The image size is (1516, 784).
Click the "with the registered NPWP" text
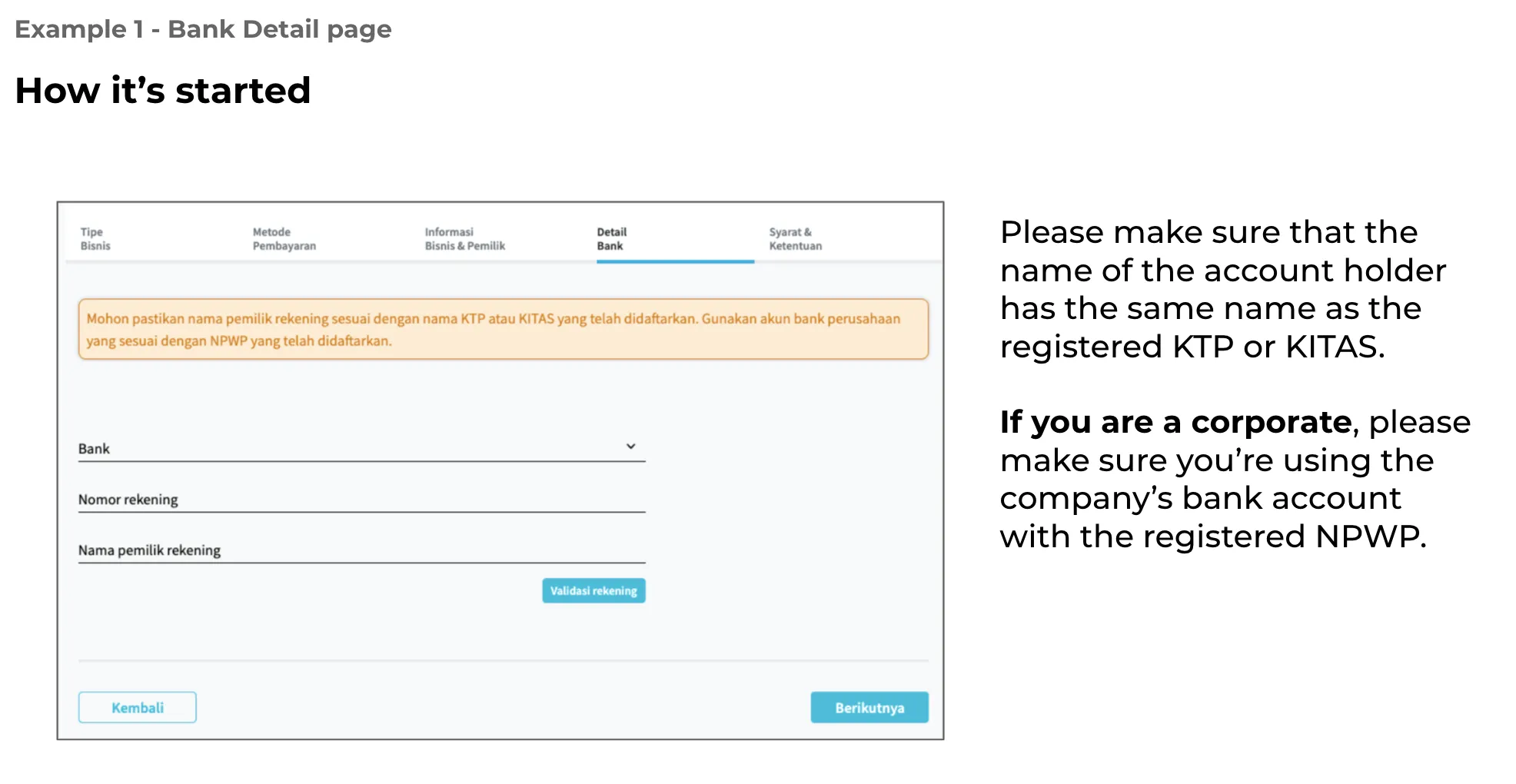[1212, 537]
